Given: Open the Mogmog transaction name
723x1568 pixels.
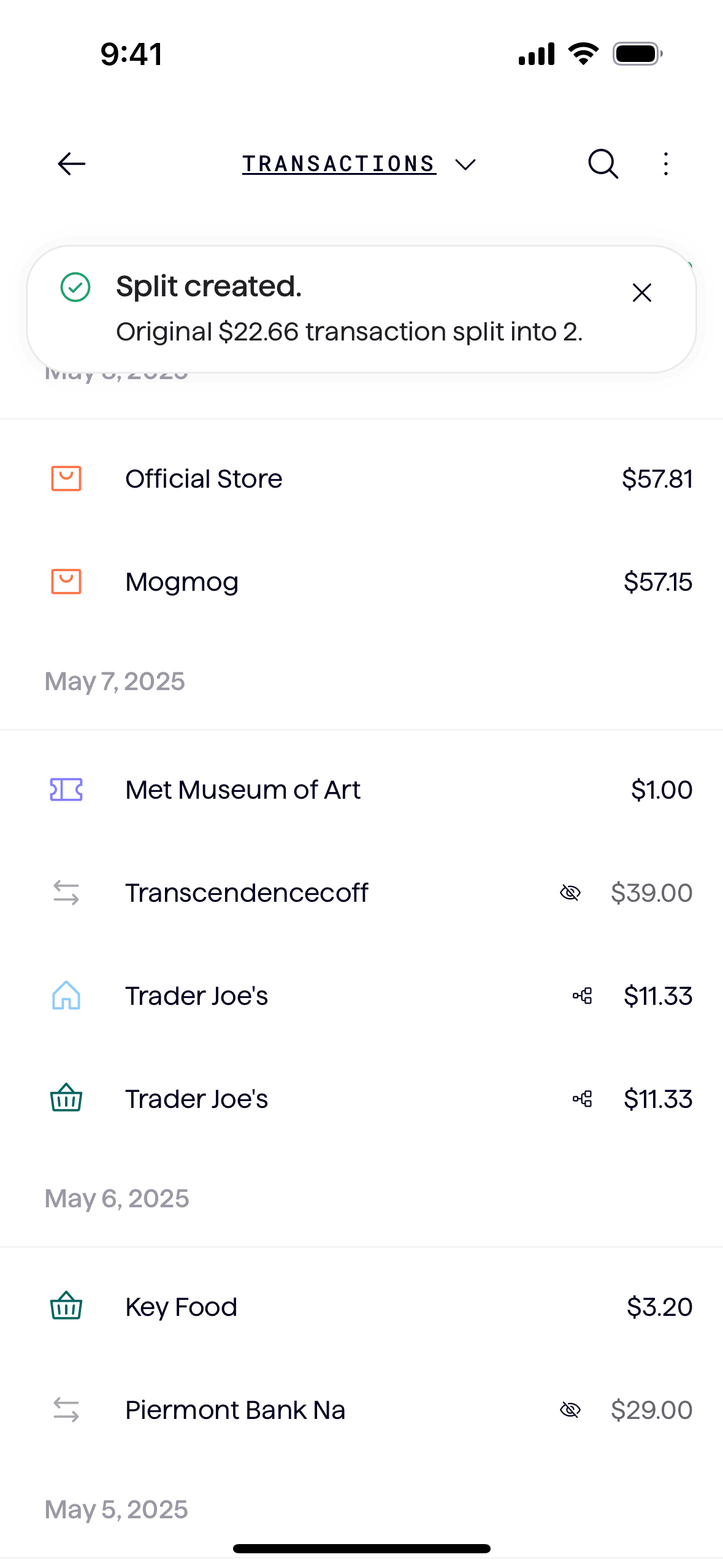Looking at the screenshot, I should [x=182, y=582].
